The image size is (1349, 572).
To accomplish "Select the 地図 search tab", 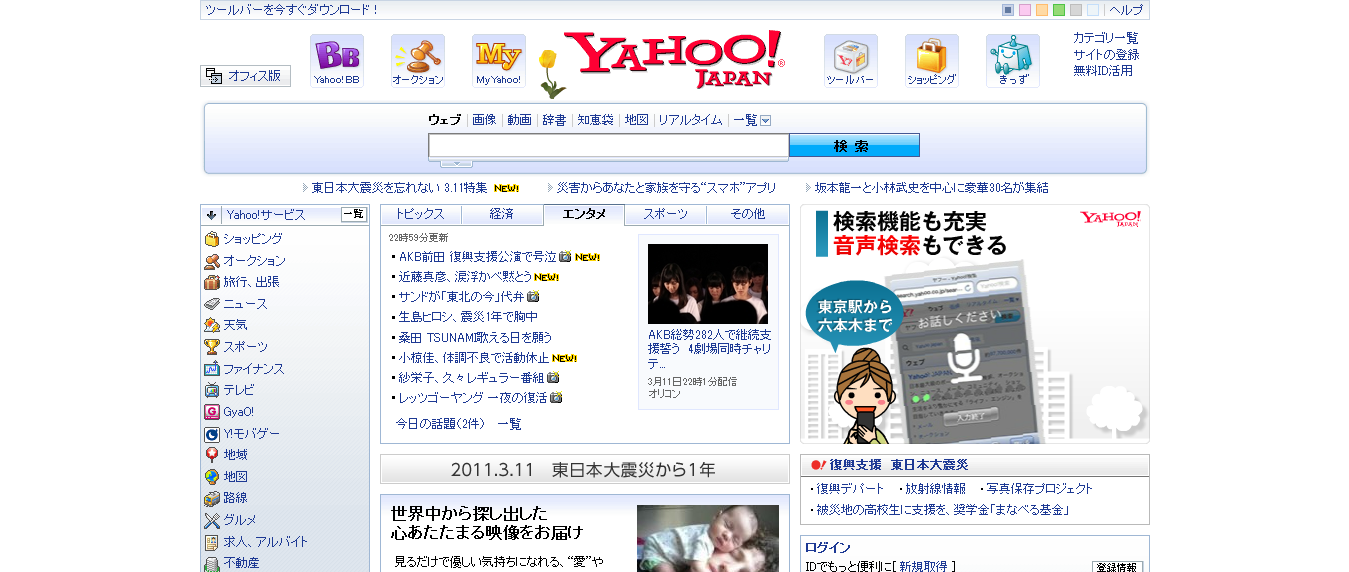I will pos(636,120).
